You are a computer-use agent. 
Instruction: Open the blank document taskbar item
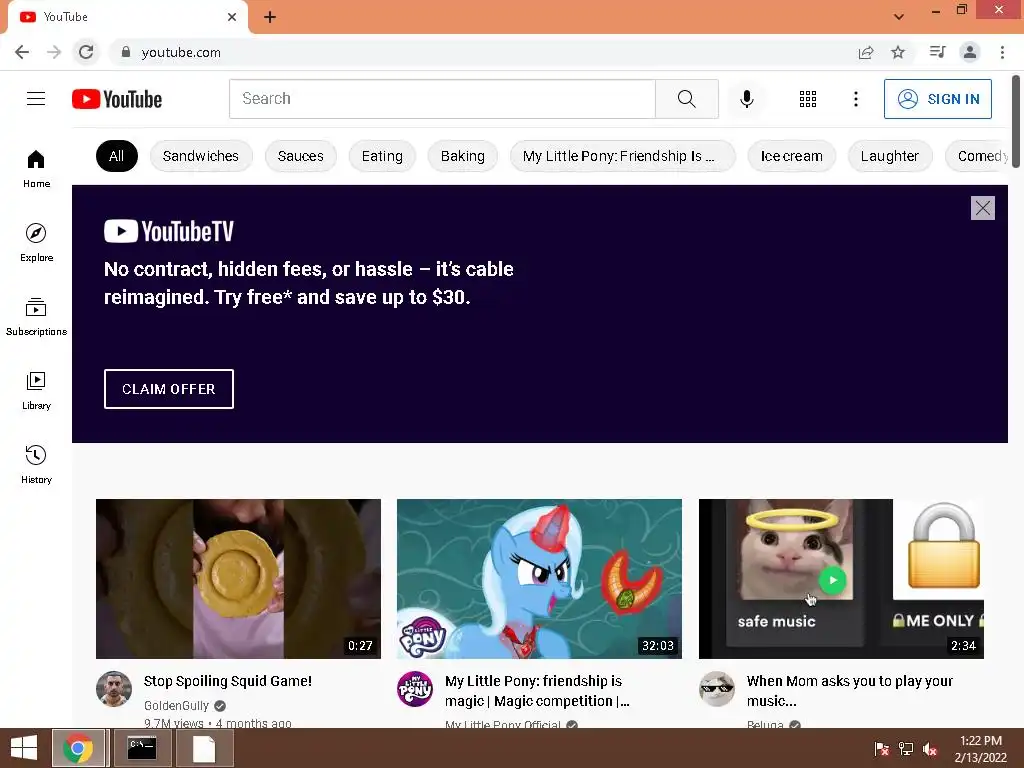pyautogui.click(x=204, y=748)
